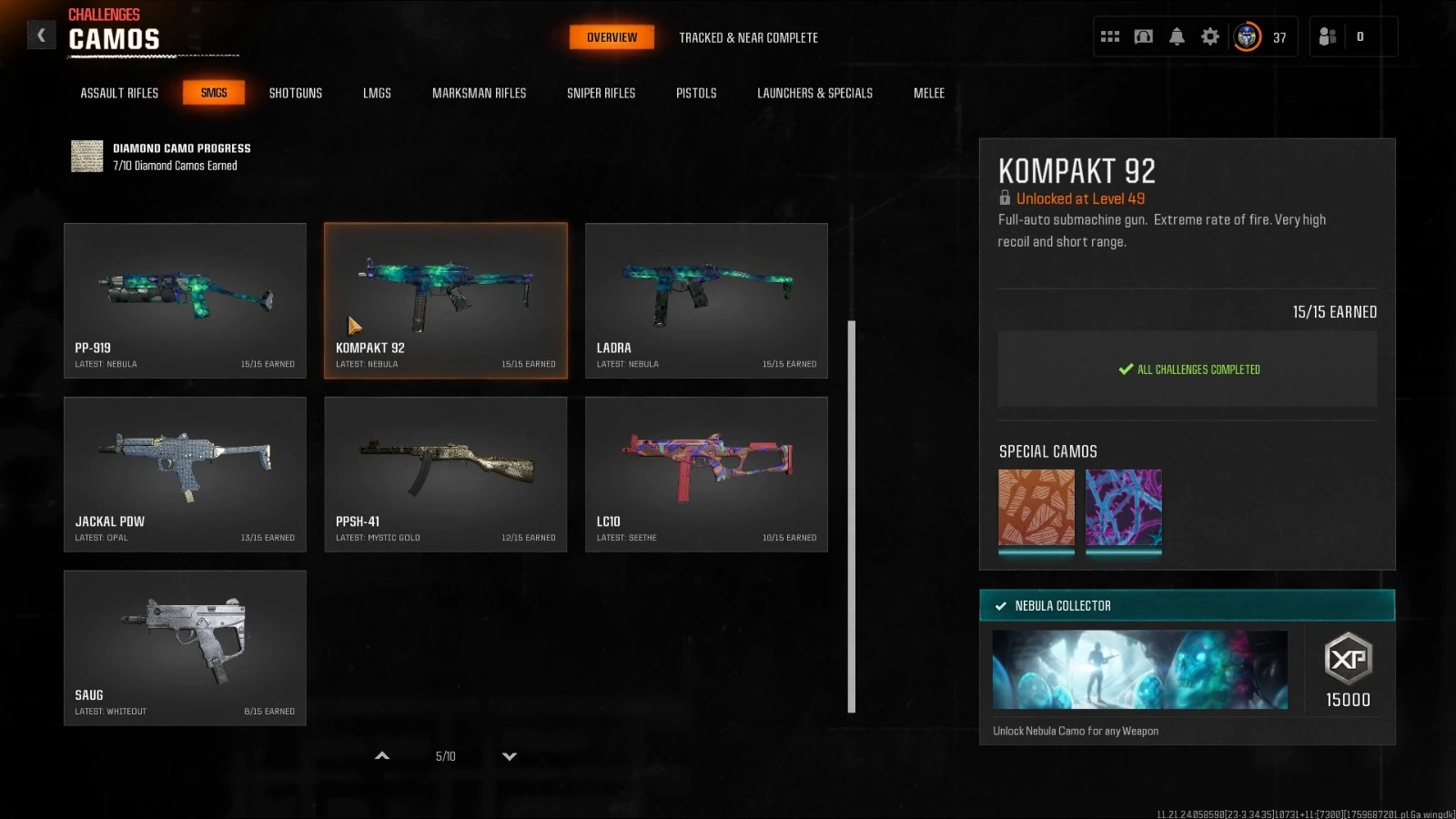Switch to the Sniper Rifles tab
The width and height of the screenshot is (1456, 819).
click(601, 93)
